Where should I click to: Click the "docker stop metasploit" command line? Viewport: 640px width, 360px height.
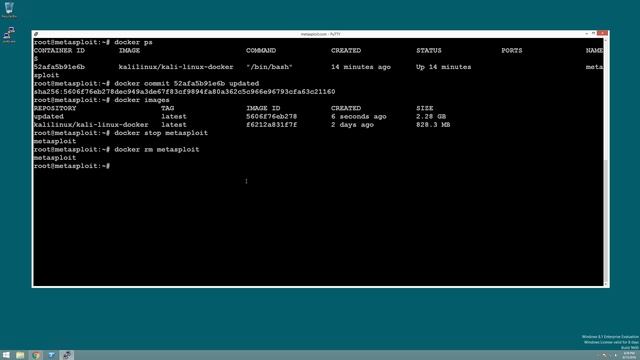tap(121, 133)
